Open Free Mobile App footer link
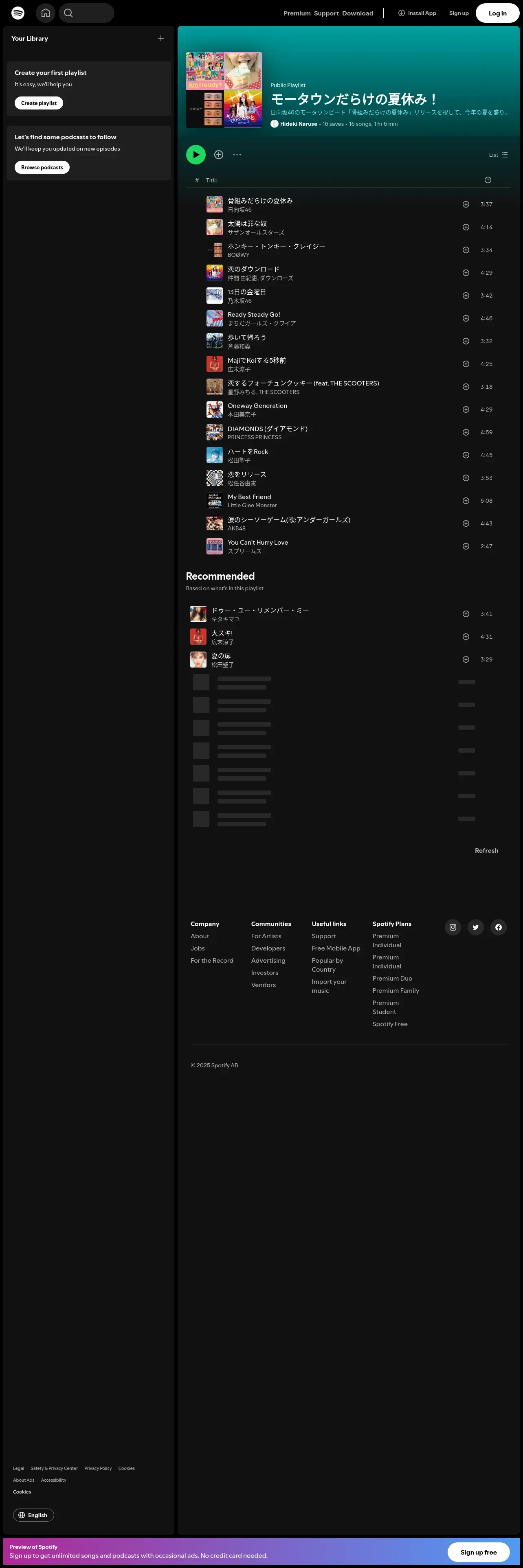This screenshot has height=1568, width=523. [x=336, y=948]
